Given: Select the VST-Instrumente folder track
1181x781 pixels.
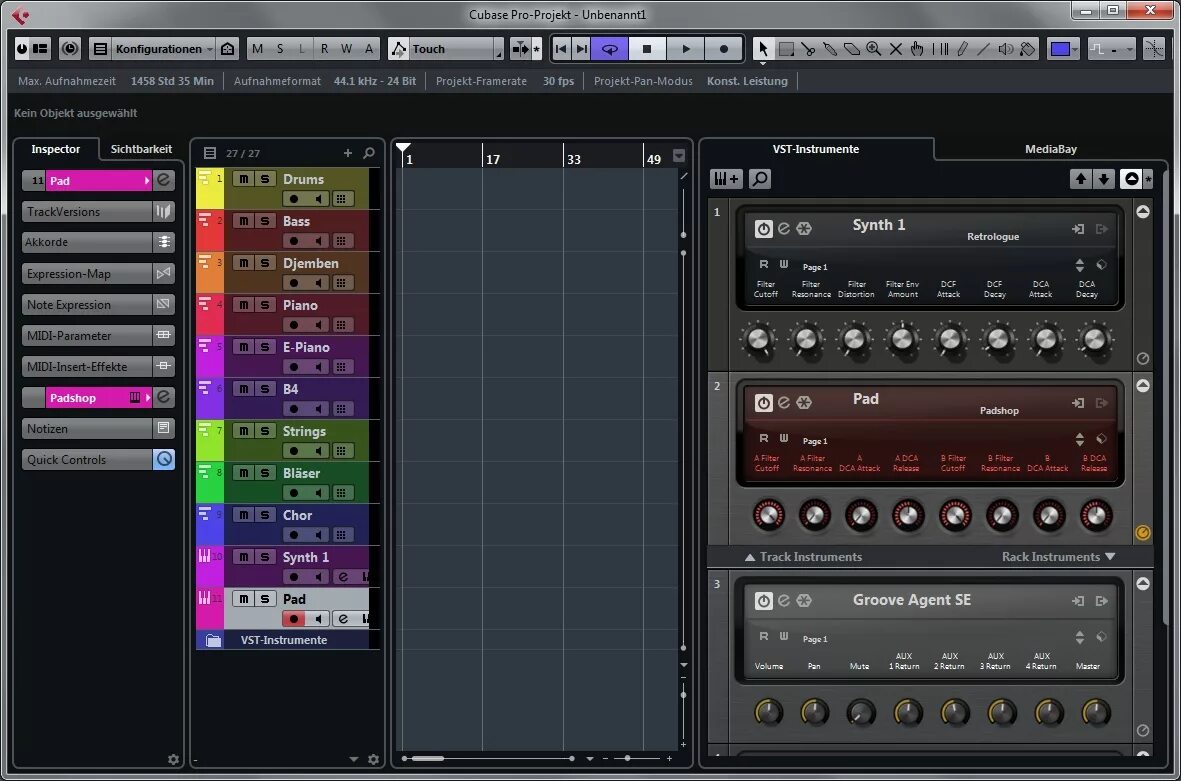Looking at the screenshot, I should click(x=283, y=639).
